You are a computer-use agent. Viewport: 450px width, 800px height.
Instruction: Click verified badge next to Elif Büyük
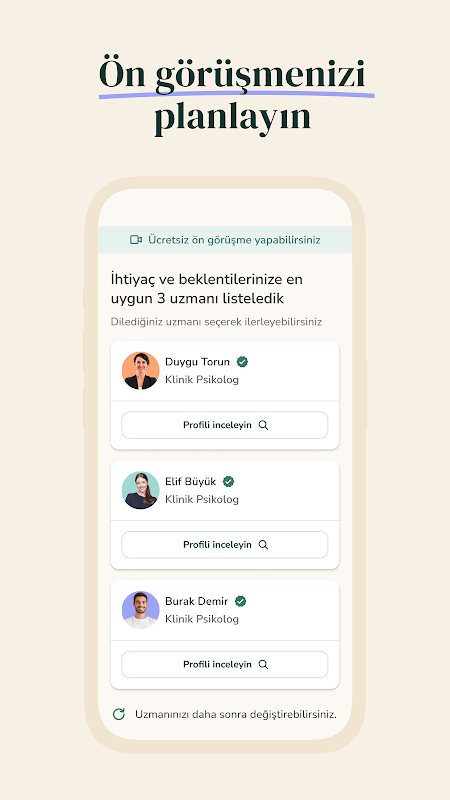pos(229,482)
